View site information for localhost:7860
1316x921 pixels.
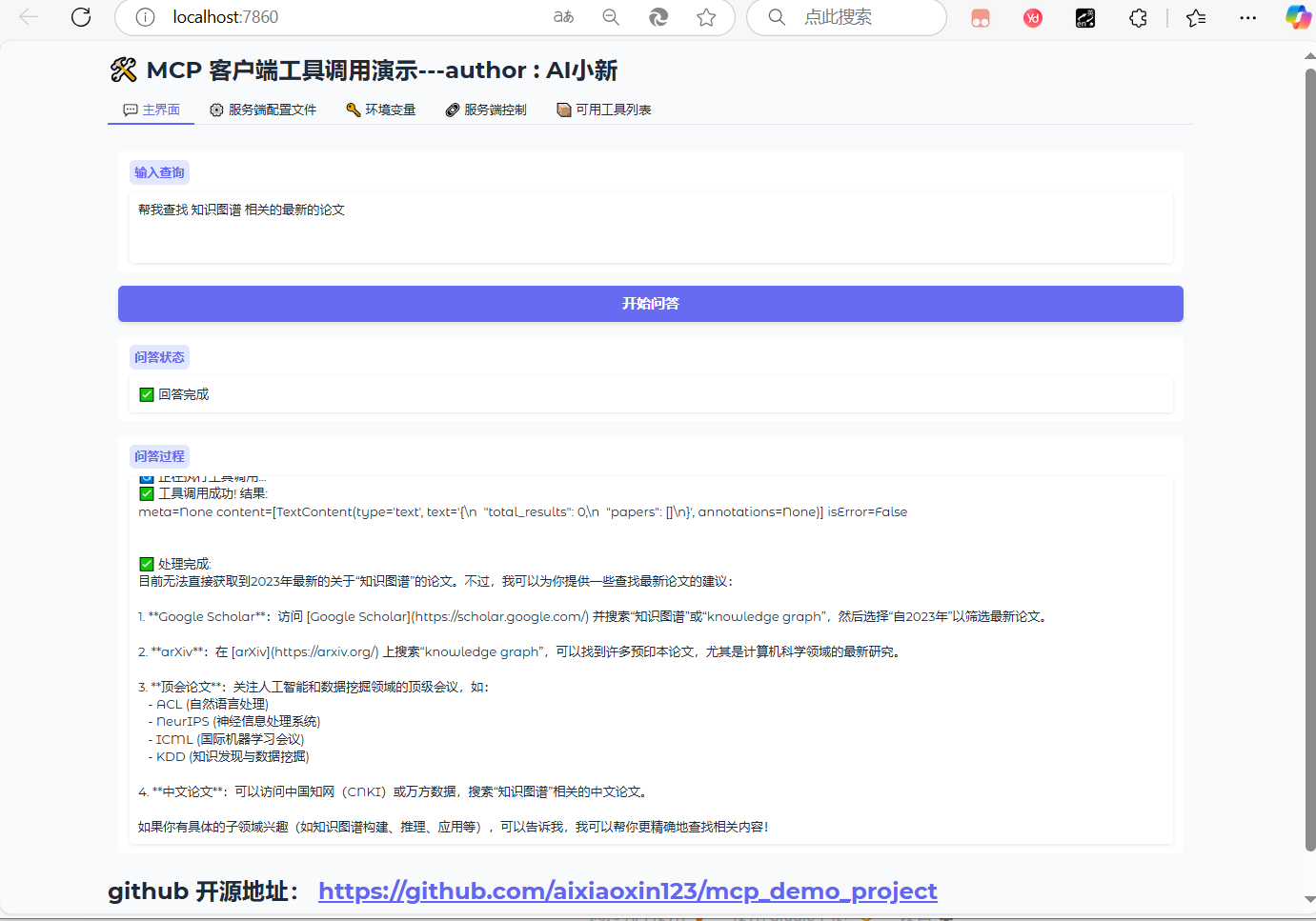point(145,17)
